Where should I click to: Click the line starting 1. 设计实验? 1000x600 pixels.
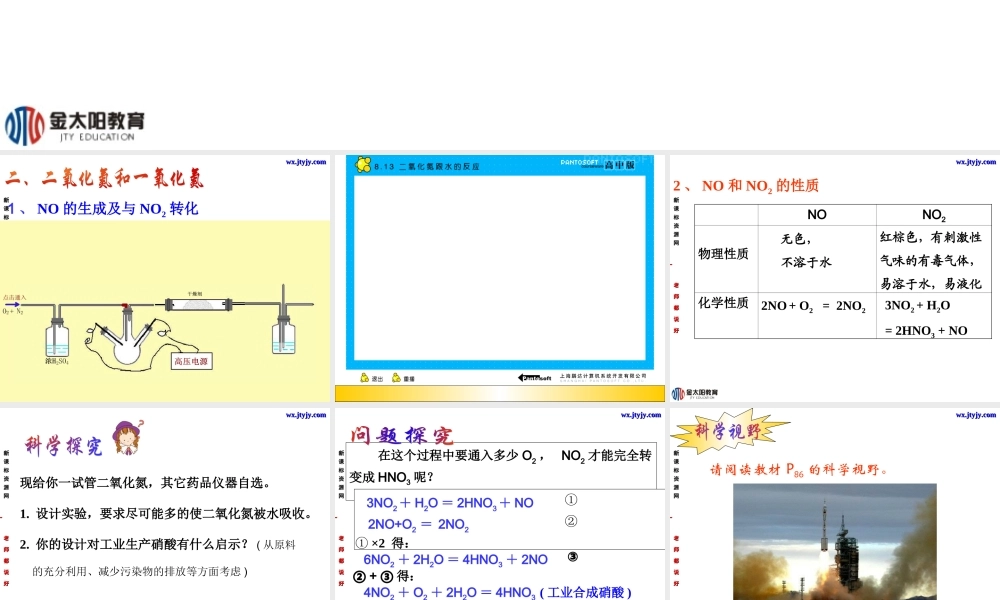click(166, 513)
